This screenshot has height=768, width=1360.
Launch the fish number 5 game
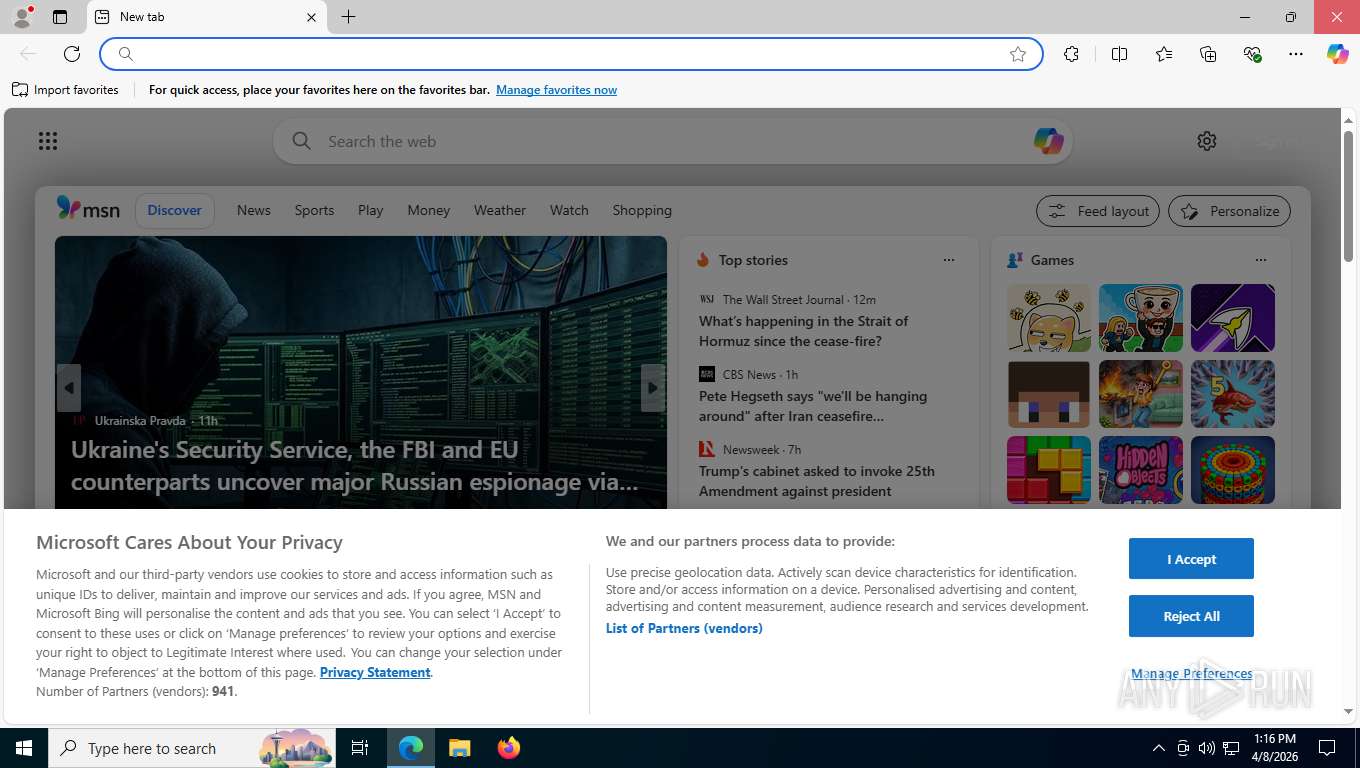(x=1233, y=394)
